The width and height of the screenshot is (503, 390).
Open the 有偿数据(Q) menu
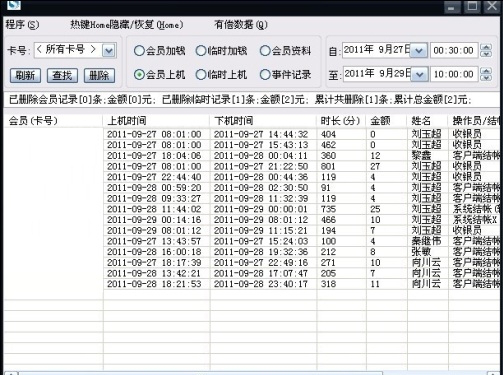click(x=241, y=25)
